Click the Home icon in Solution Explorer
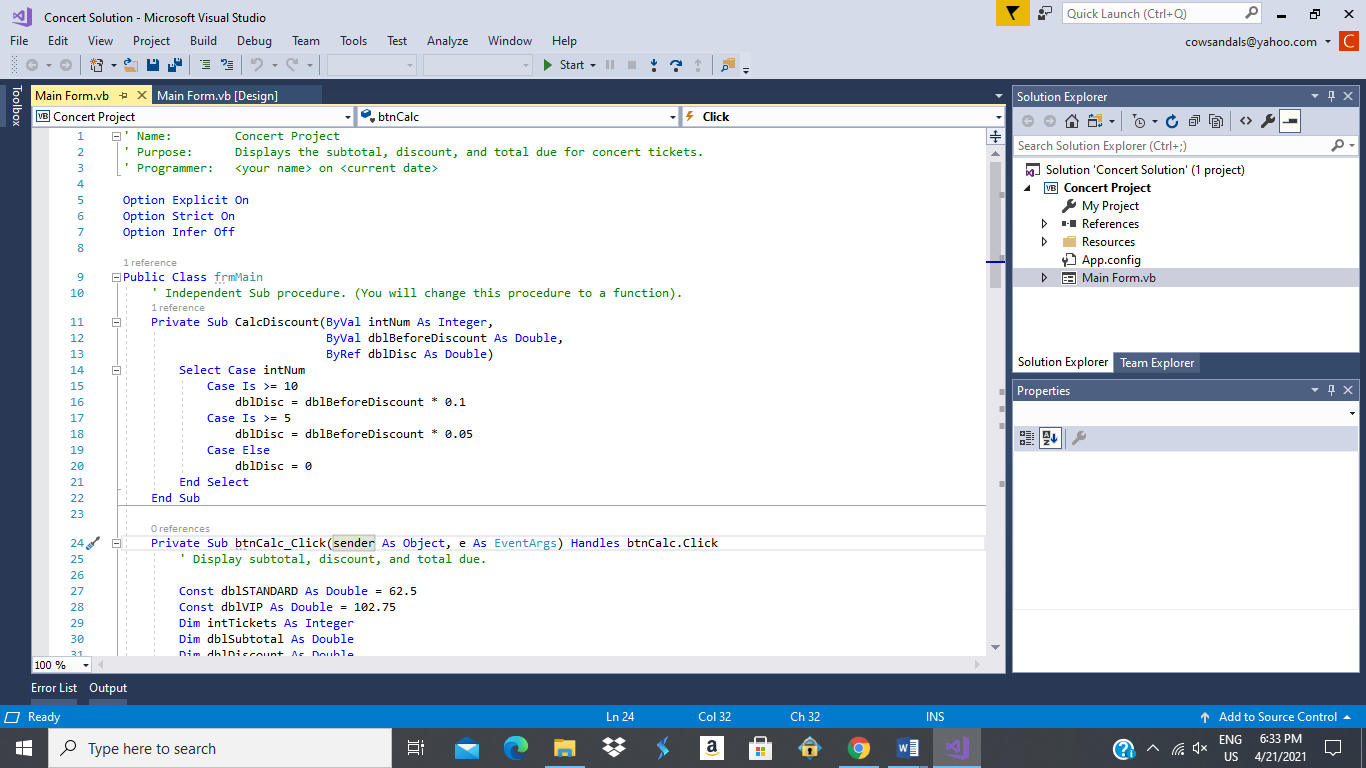 coord(1071,120)
